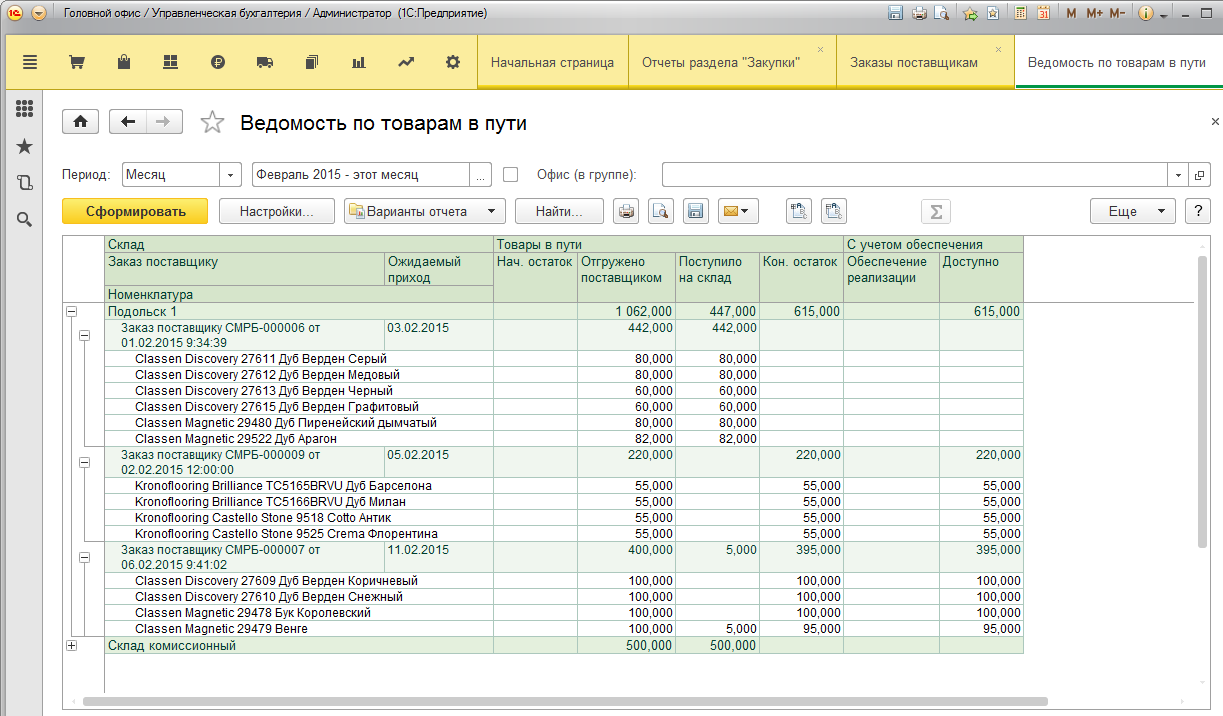Screen dimensions: 1223x716
Task: Collapse order СМРБ-000006 group
Action: point(84,336)
